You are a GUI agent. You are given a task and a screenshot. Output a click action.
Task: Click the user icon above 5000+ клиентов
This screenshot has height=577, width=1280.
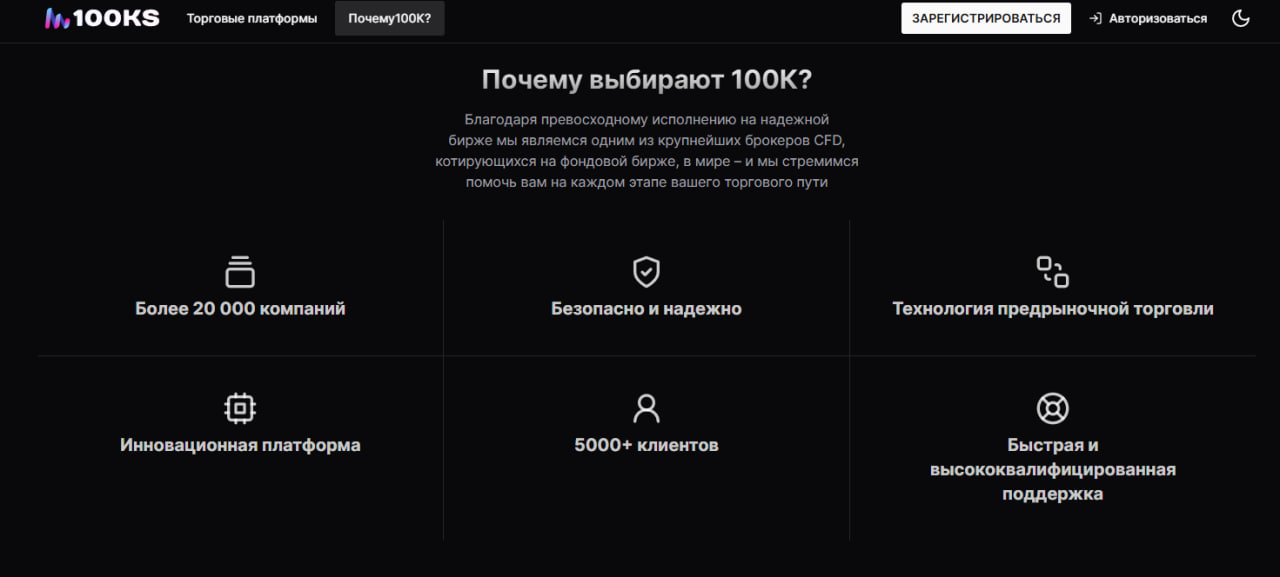pyautogui.click(x=646, y=408)
